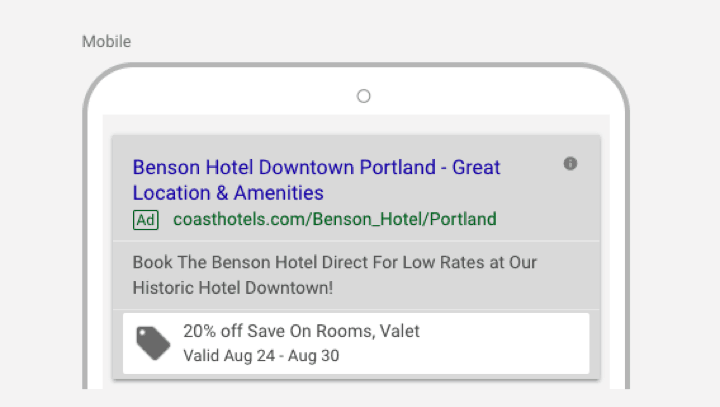Image resolution: width=720 pixels, height=407 pixels.
Task: Click the green Ad badge
Action: pos(145,220)
